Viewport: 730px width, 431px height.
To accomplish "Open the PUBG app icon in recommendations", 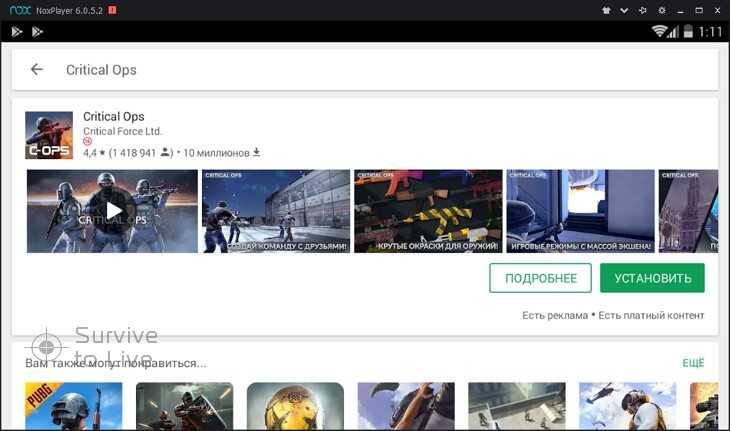I will pos(74,406).
